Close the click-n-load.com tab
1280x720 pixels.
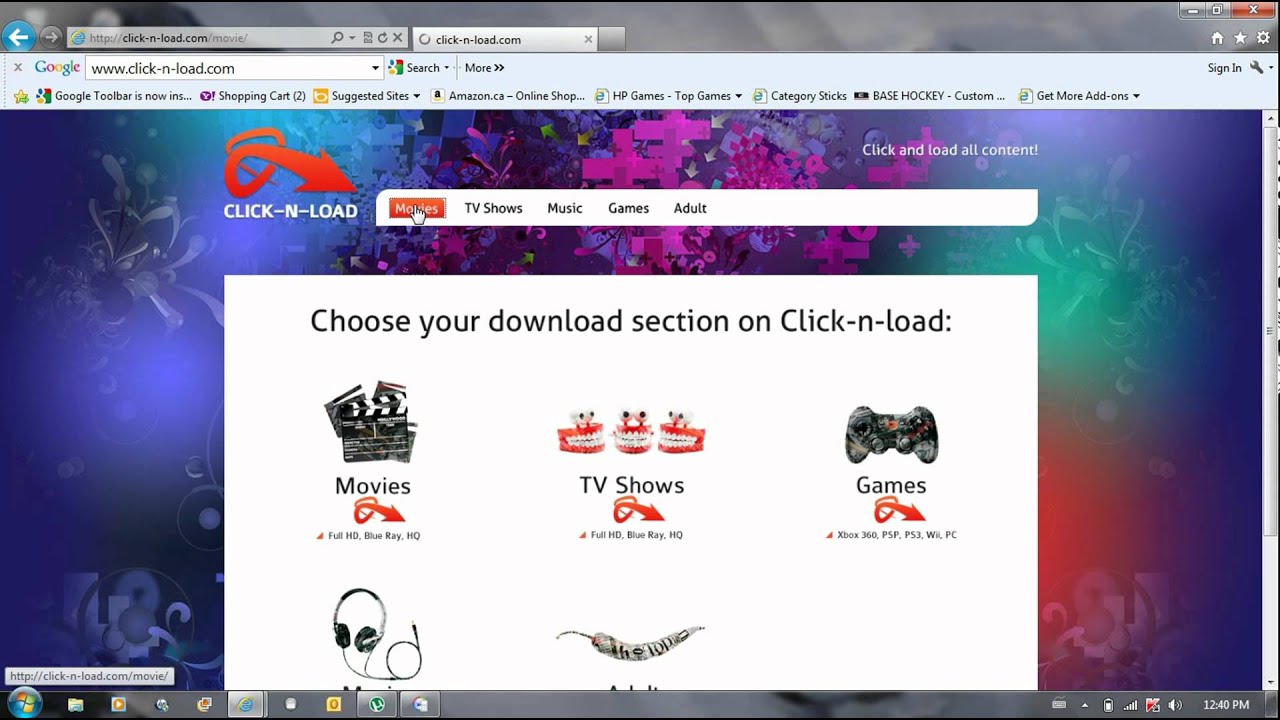click(x=588, y=39)
